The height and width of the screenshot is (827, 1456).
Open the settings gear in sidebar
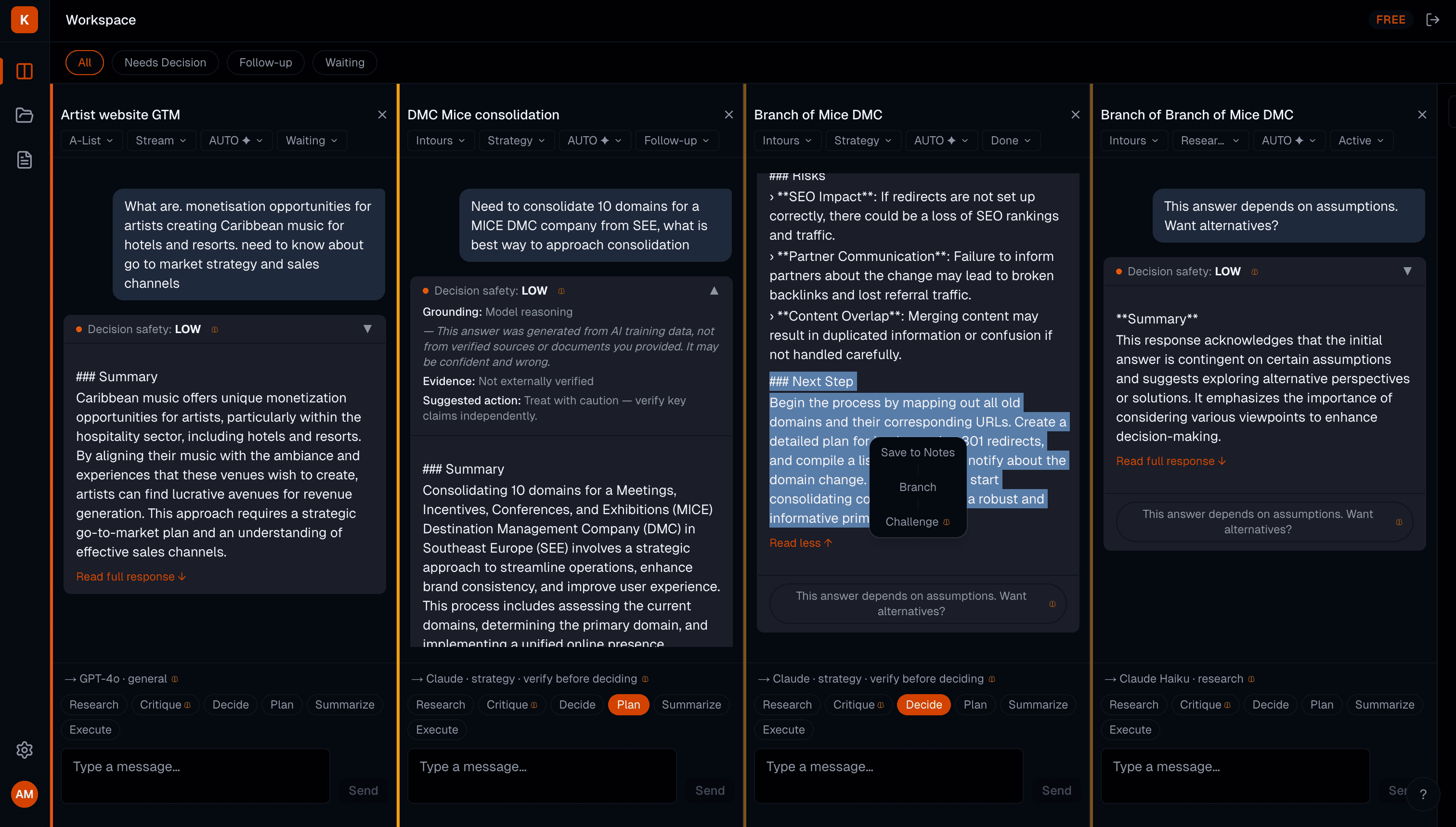24,750
